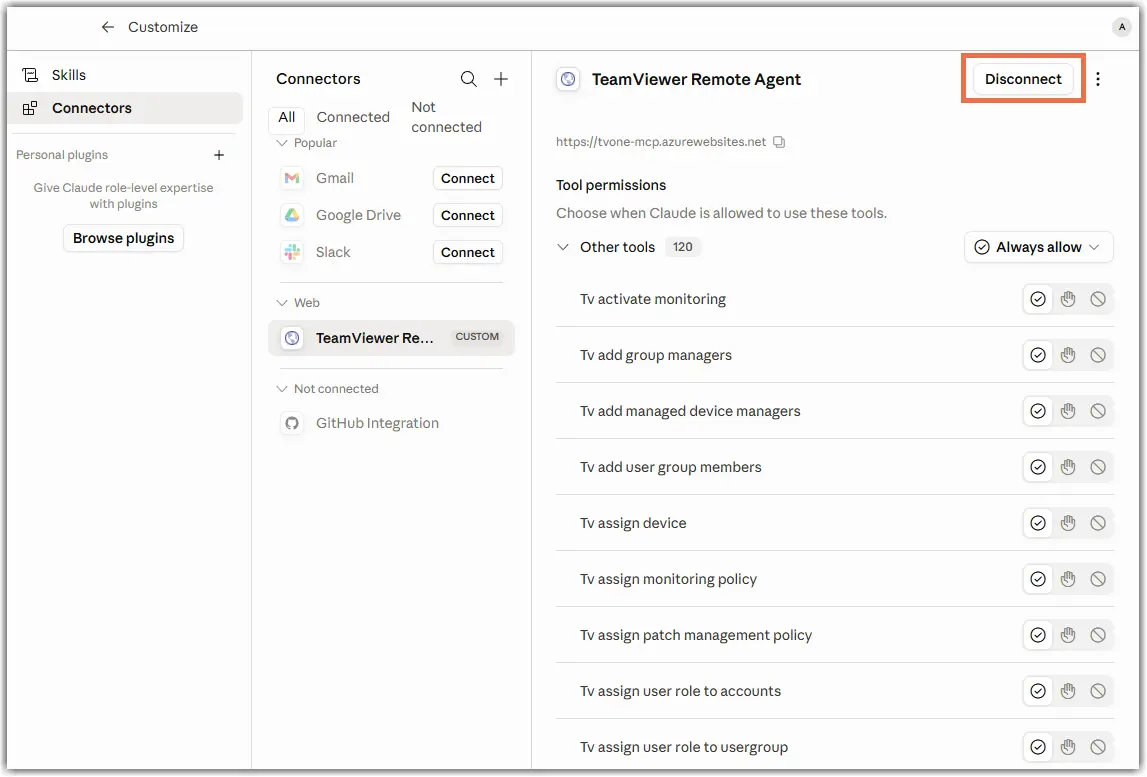This screenshot has height=777, width=1147.
Task: Set Tv add group managers to always allow
Action: (1037, 356)
